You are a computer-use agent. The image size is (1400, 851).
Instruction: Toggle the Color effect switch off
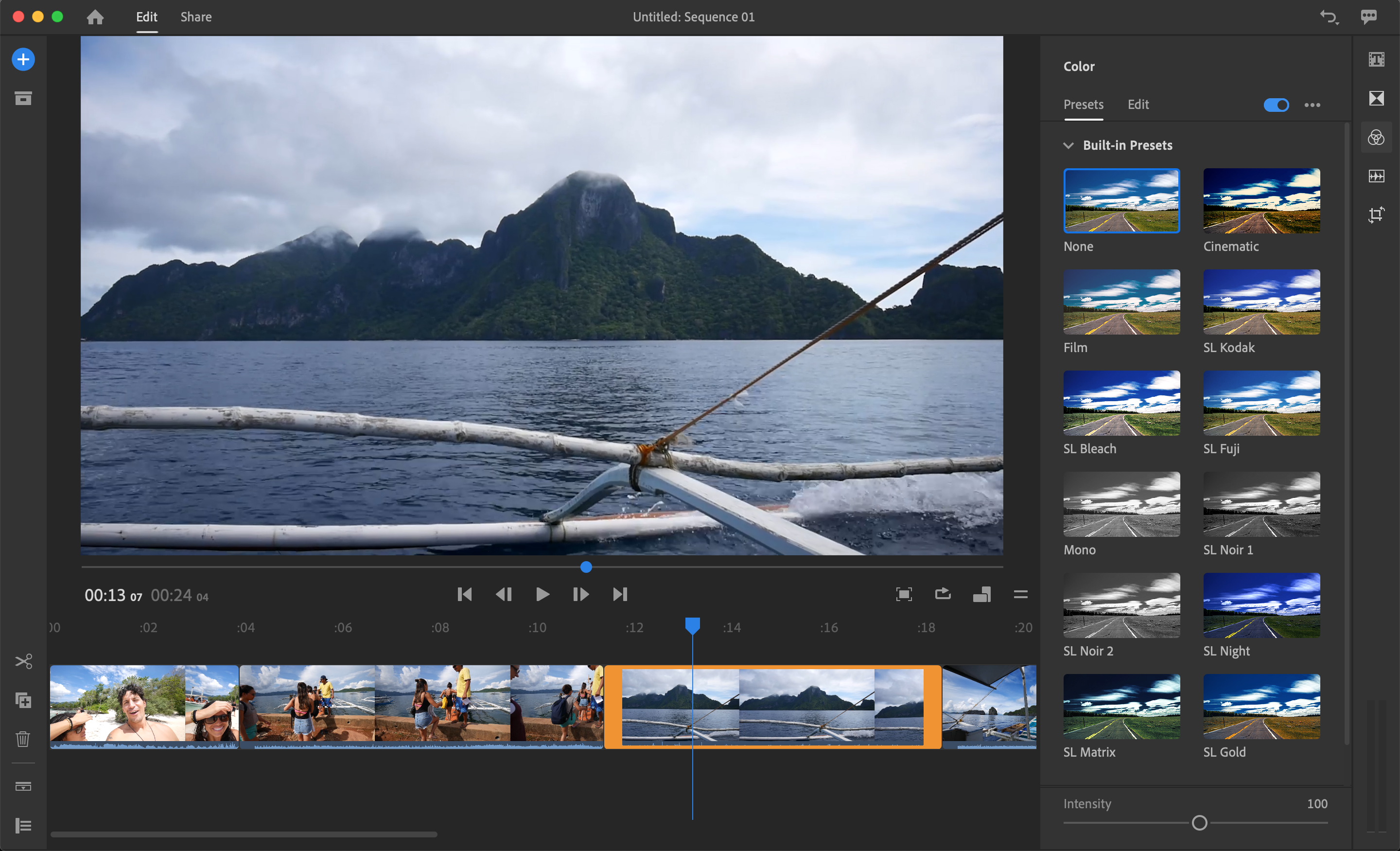click(x=1276, y=105)
